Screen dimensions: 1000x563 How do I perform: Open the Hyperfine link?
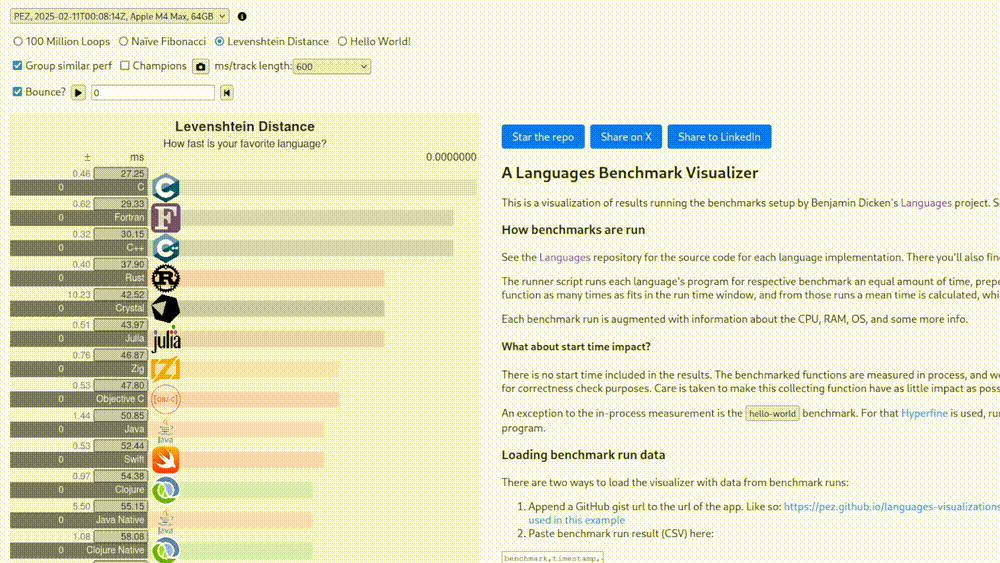(921, 412)
